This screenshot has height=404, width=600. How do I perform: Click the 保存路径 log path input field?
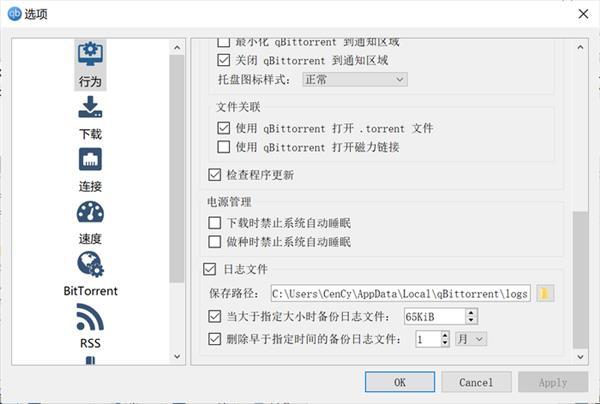401,294
